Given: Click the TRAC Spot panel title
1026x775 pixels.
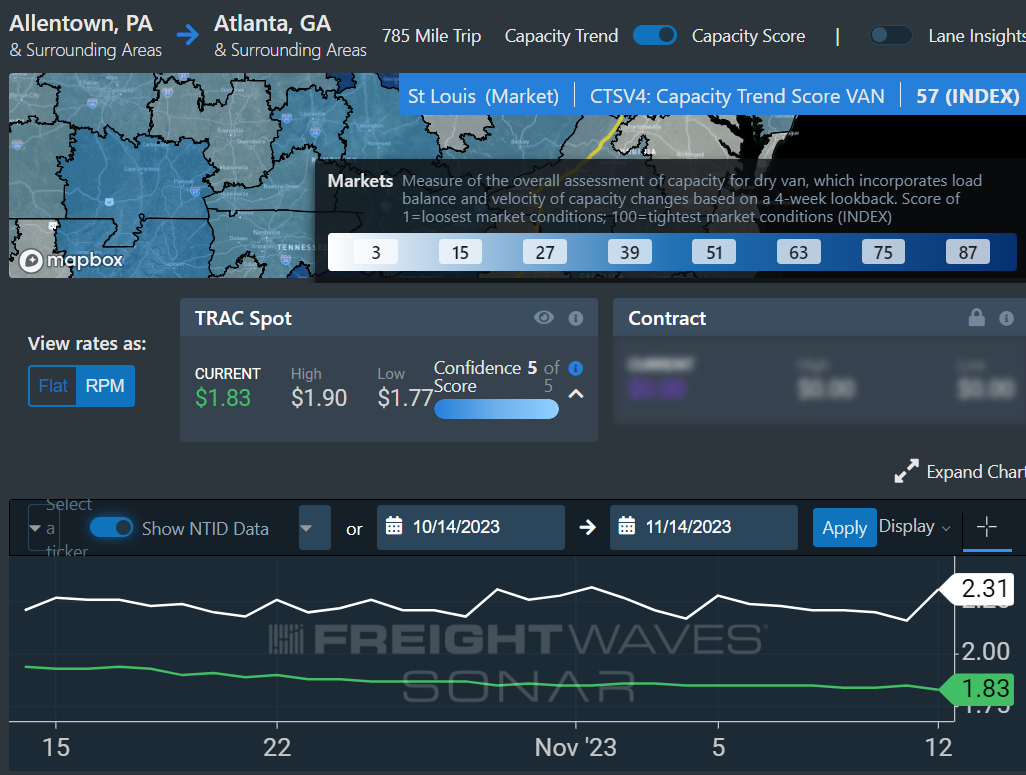Looking at the screenshot, I should tap(243, 318).
